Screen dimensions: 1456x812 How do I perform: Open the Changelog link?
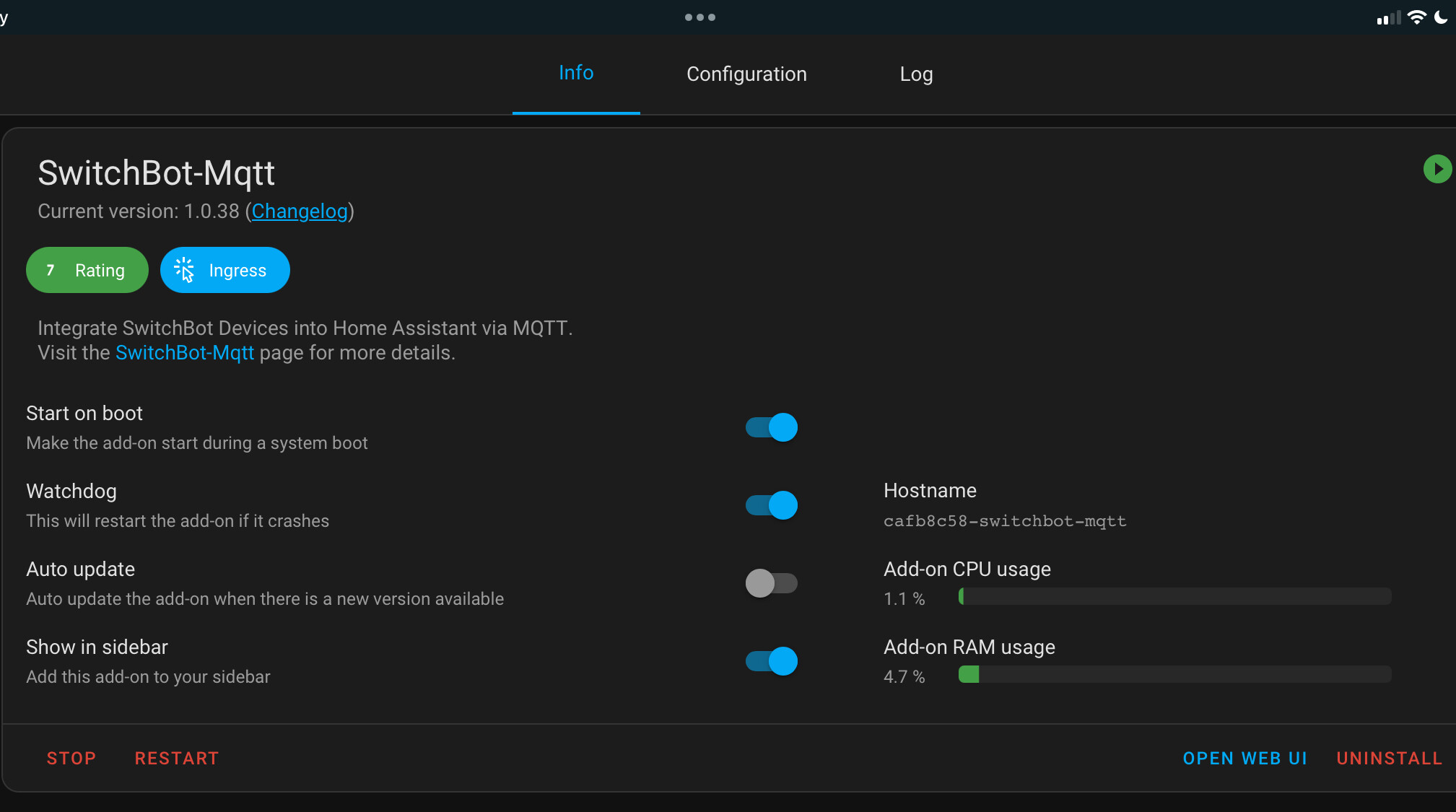[x=299, y=211]
